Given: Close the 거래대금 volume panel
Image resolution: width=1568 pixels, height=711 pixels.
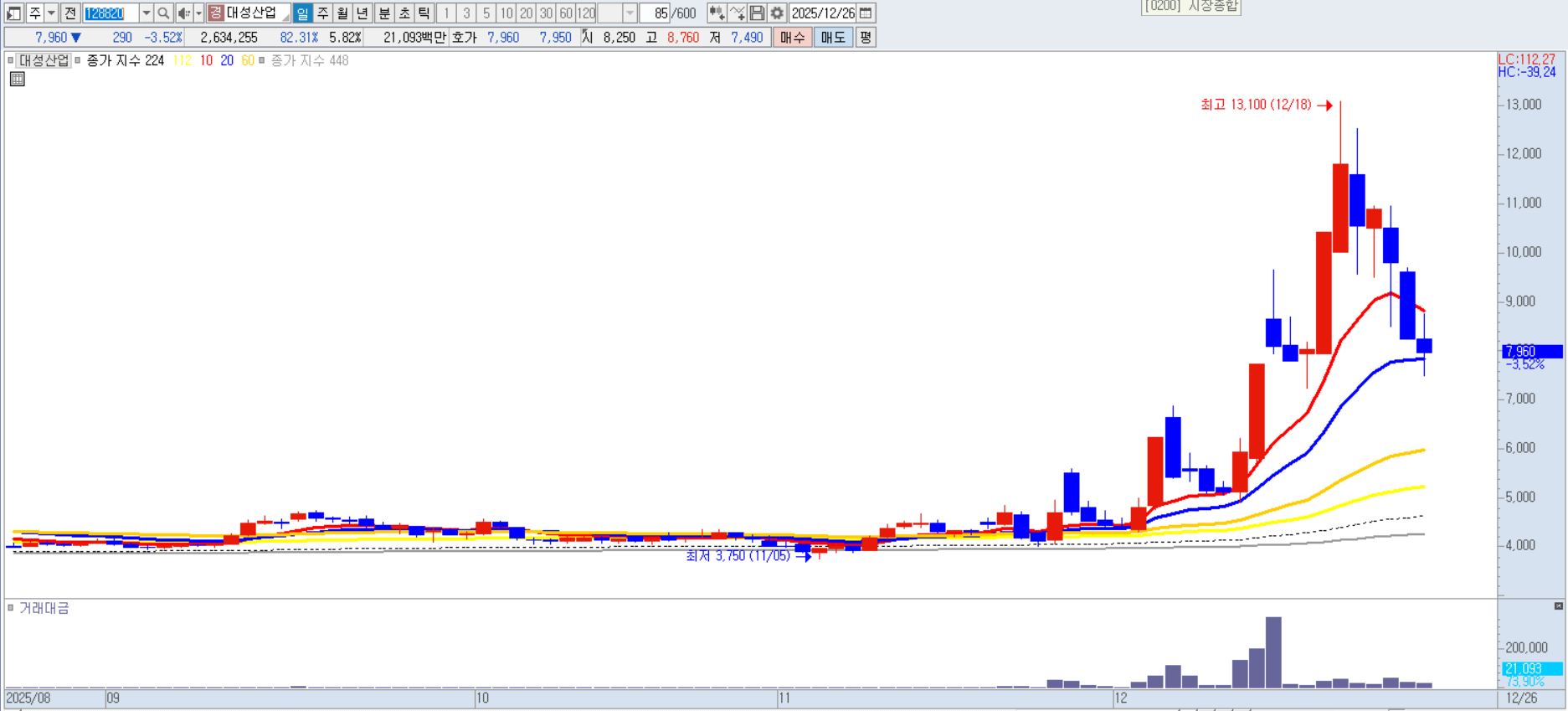Looking at the screenshot, I should click(x=1558, y=605).
